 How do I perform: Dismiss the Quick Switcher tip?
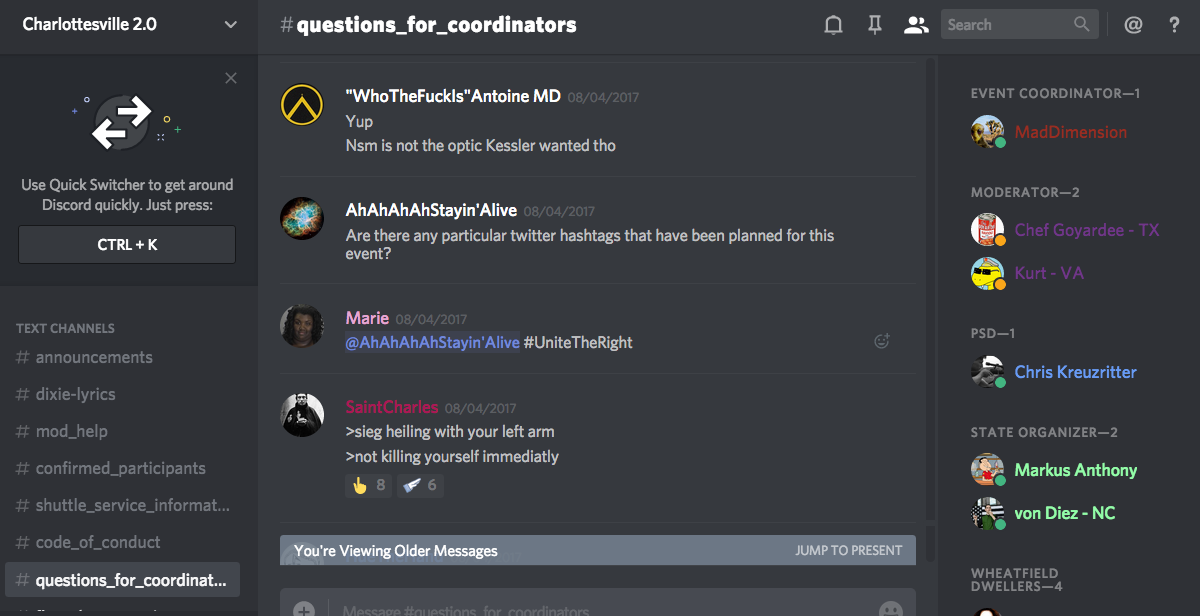pos(231,78)
